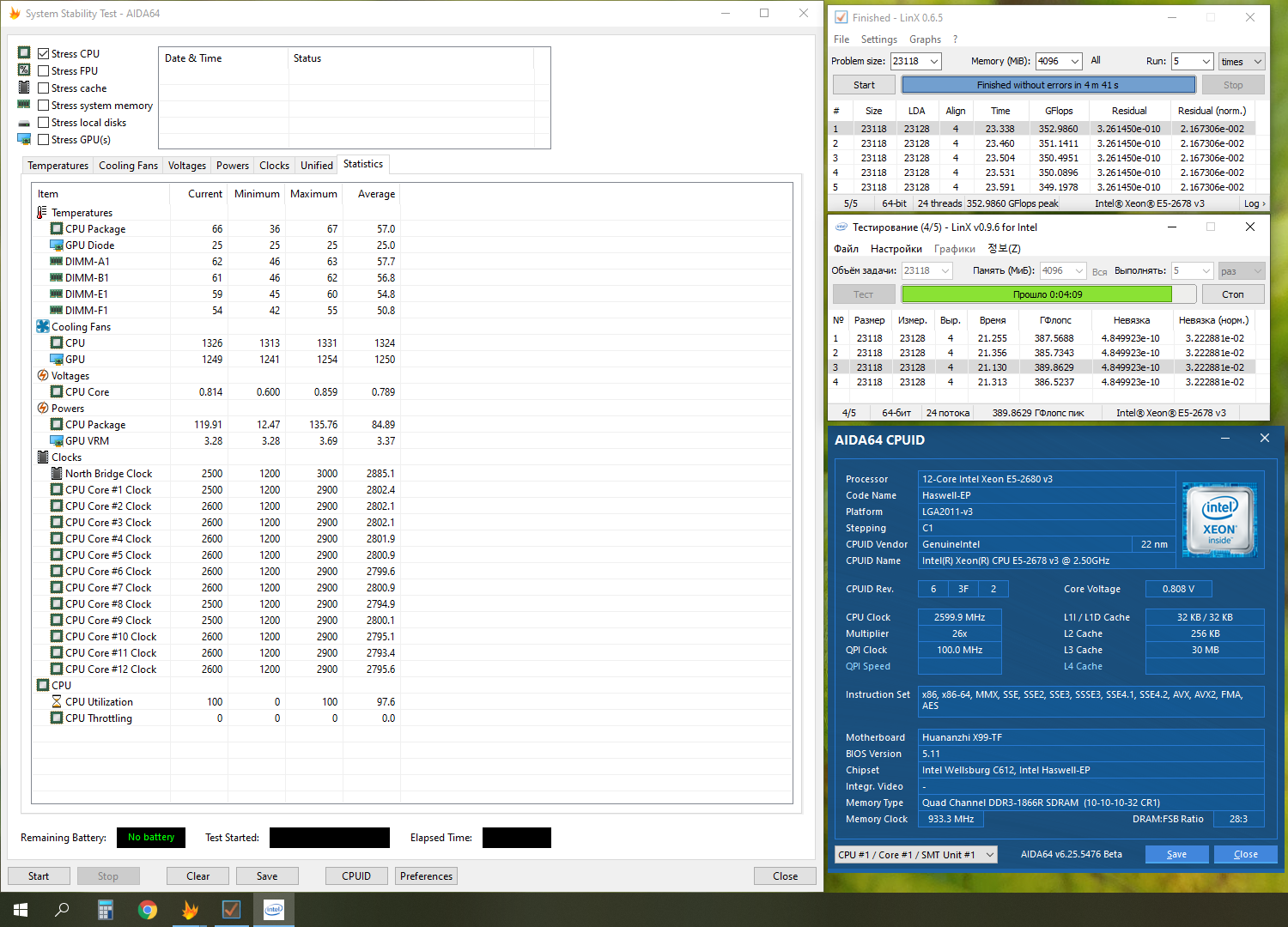1288x927 pixels.
Task: Click the Voltages category icon
Action: pos(43,375)
